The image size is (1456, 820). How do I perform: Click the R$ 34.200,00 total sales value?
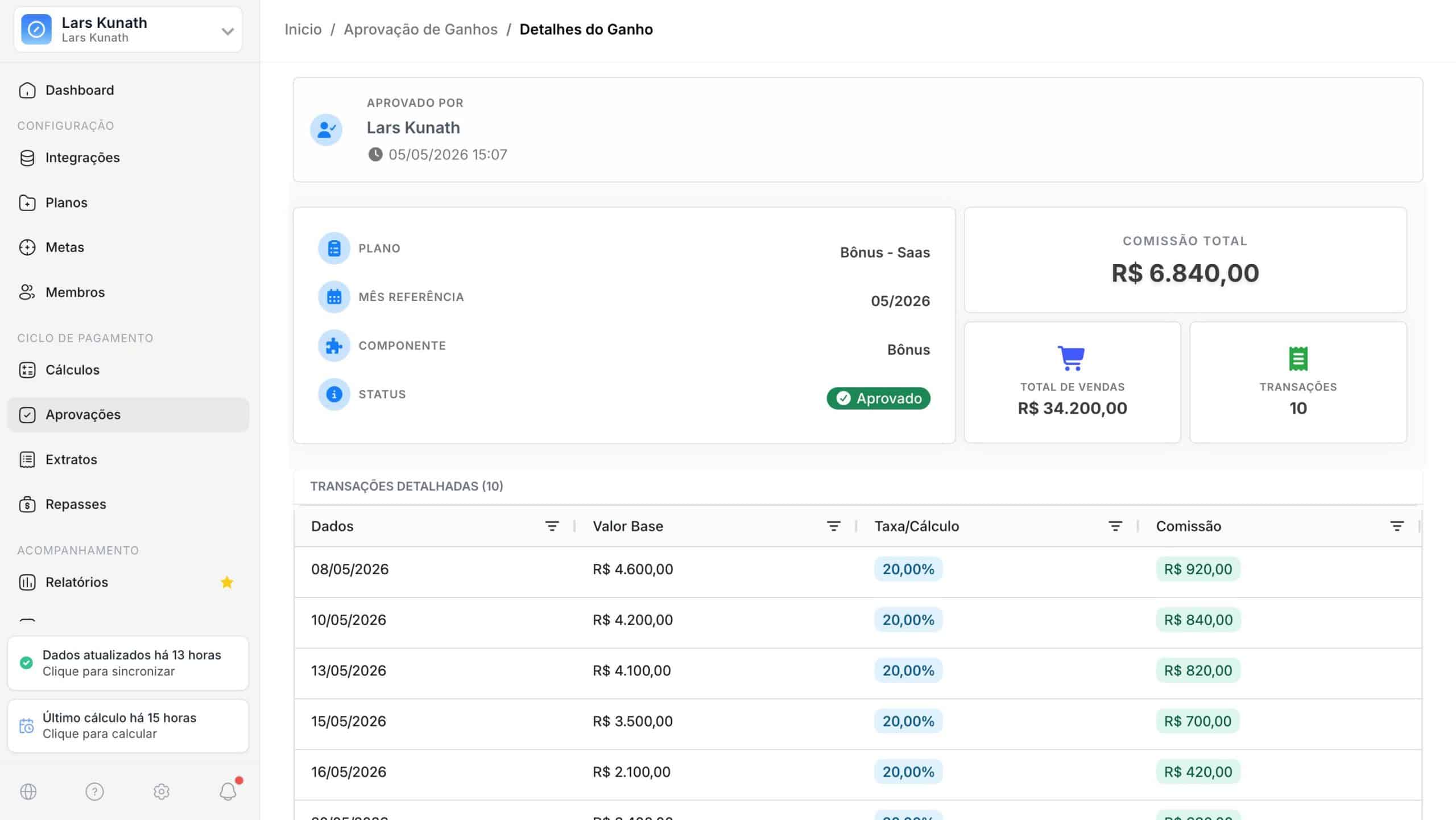point(1072,408)
